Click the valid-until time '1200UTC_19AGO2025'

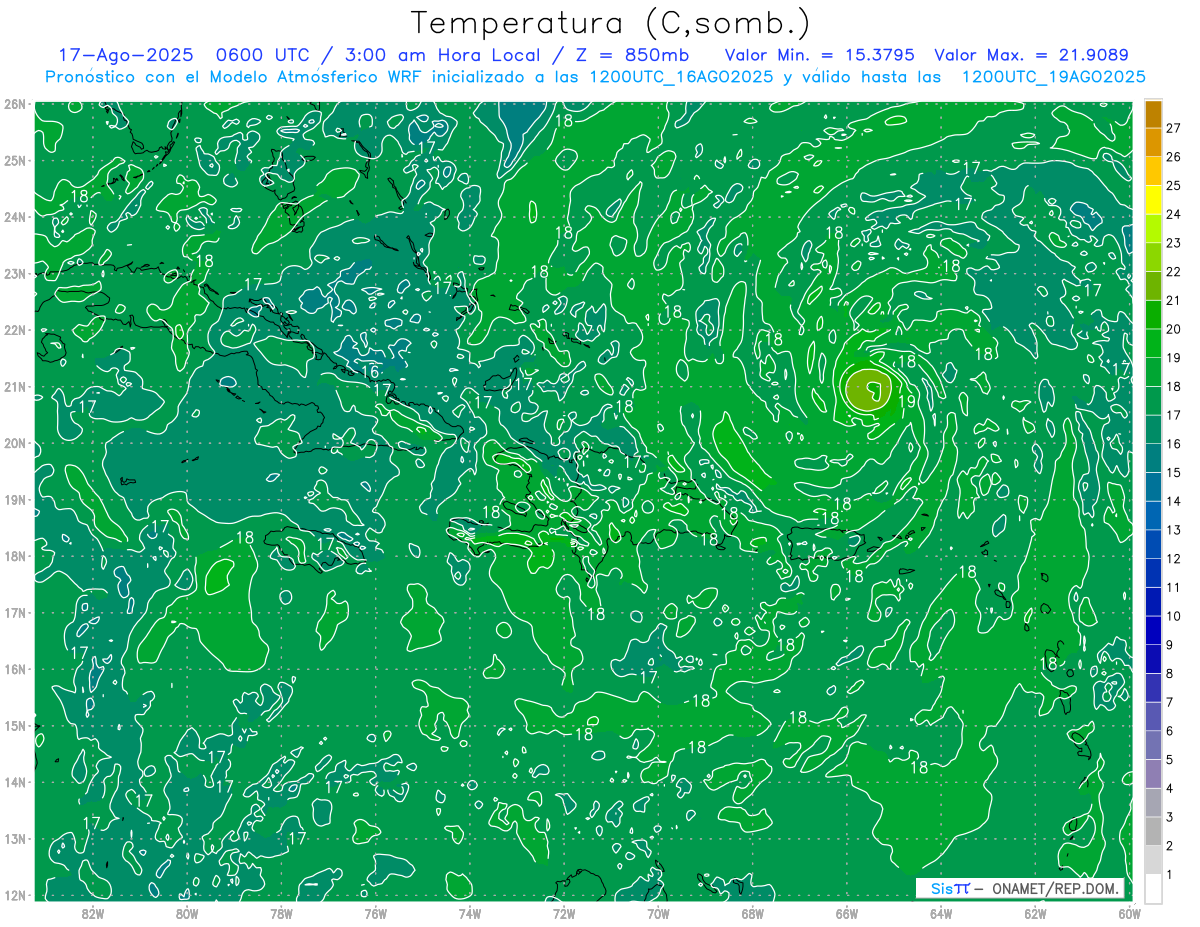[1053, 77]
